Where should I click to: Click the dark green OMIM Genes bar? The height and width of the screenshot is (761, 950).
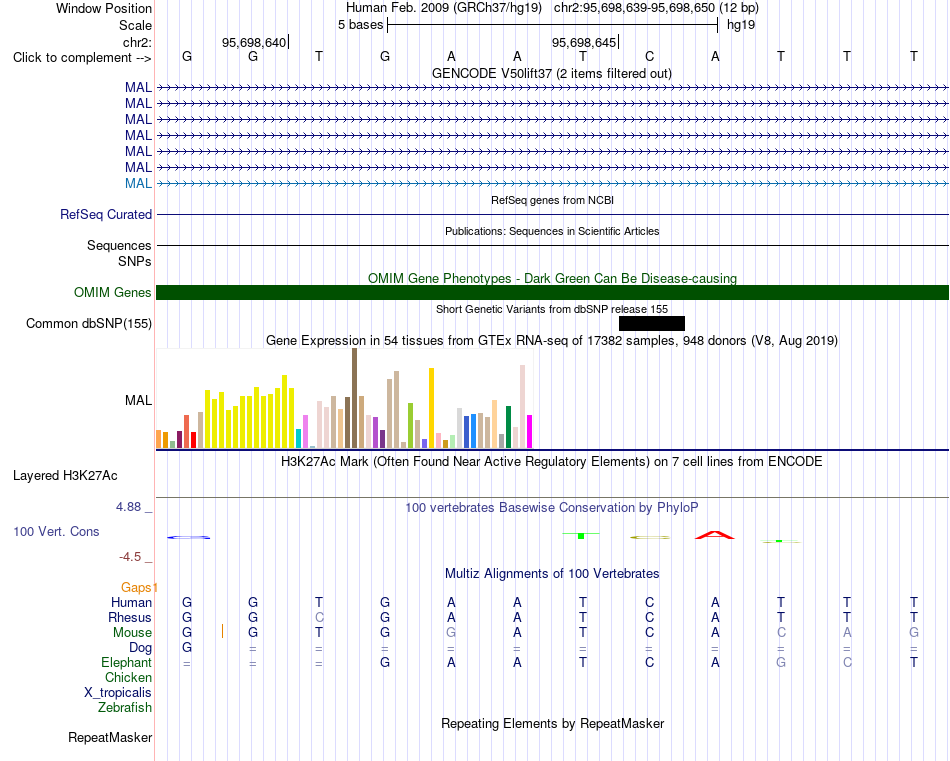coord(553,293)
